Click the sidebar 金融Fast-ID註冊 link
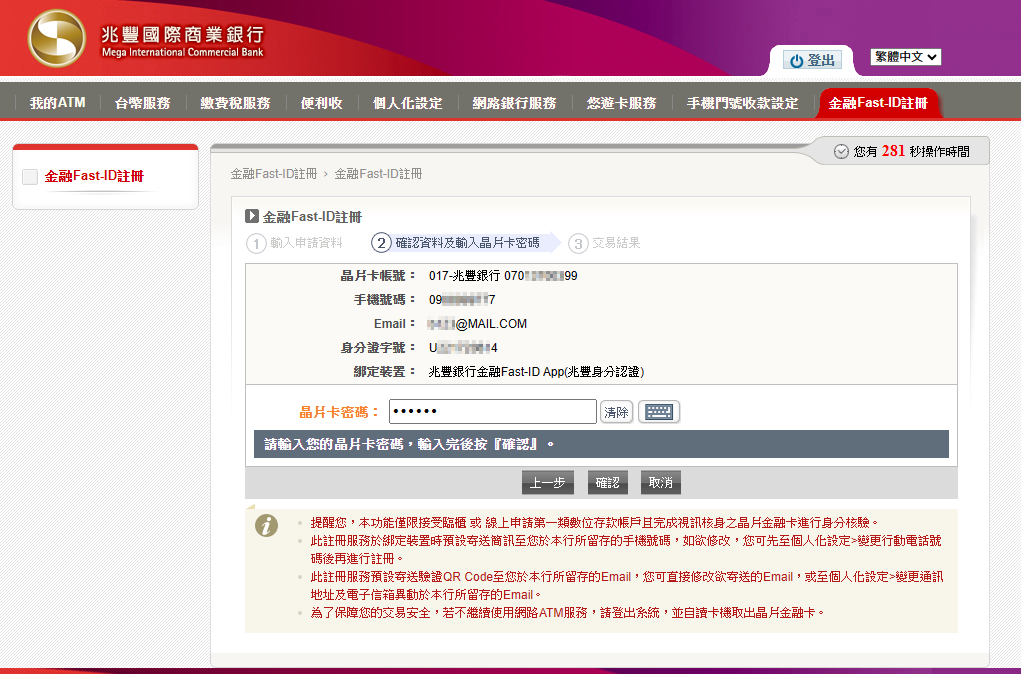 coord(94,176)
